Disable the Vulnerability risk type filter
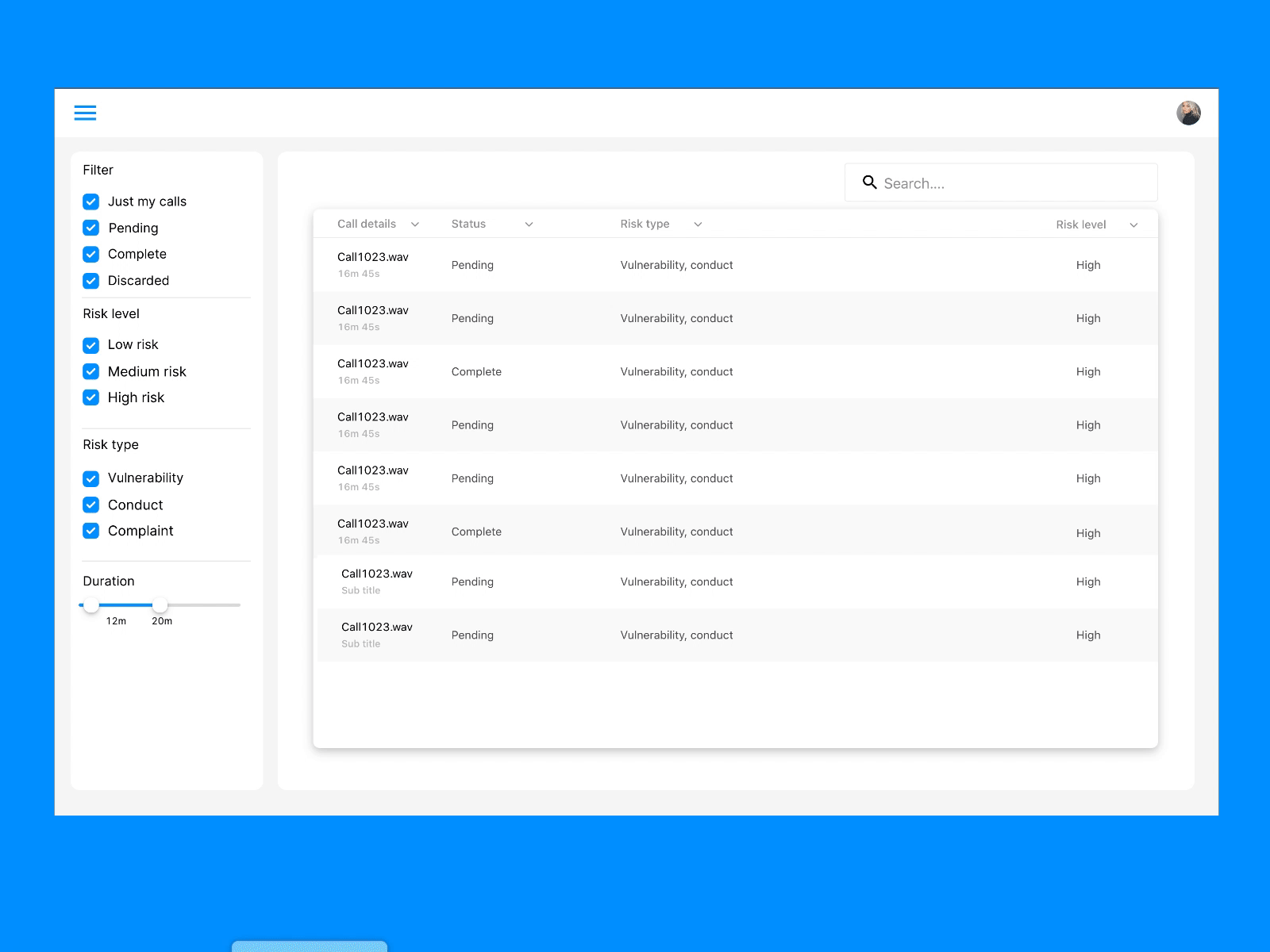Viewport: 1270px width, 952px height. (90, 478)
